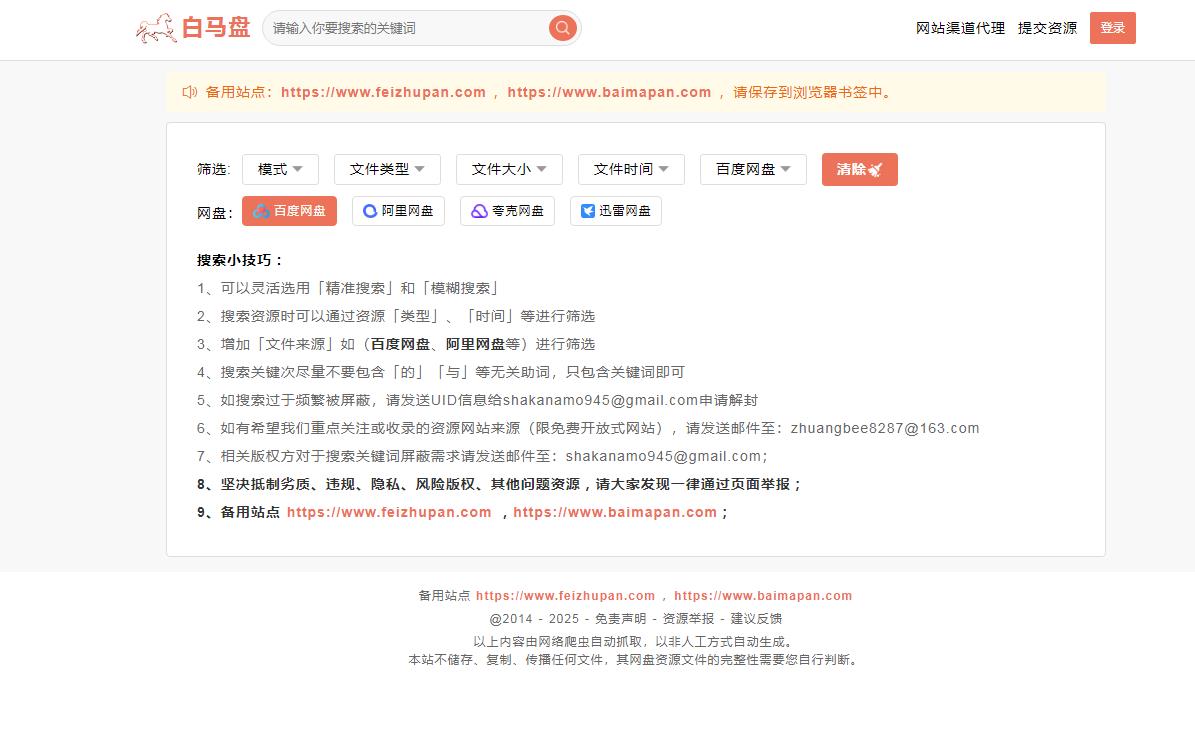Open the 免责声明 footer link
The height and width of the screenshot is (748, 1195).
[x=620, y=619]
